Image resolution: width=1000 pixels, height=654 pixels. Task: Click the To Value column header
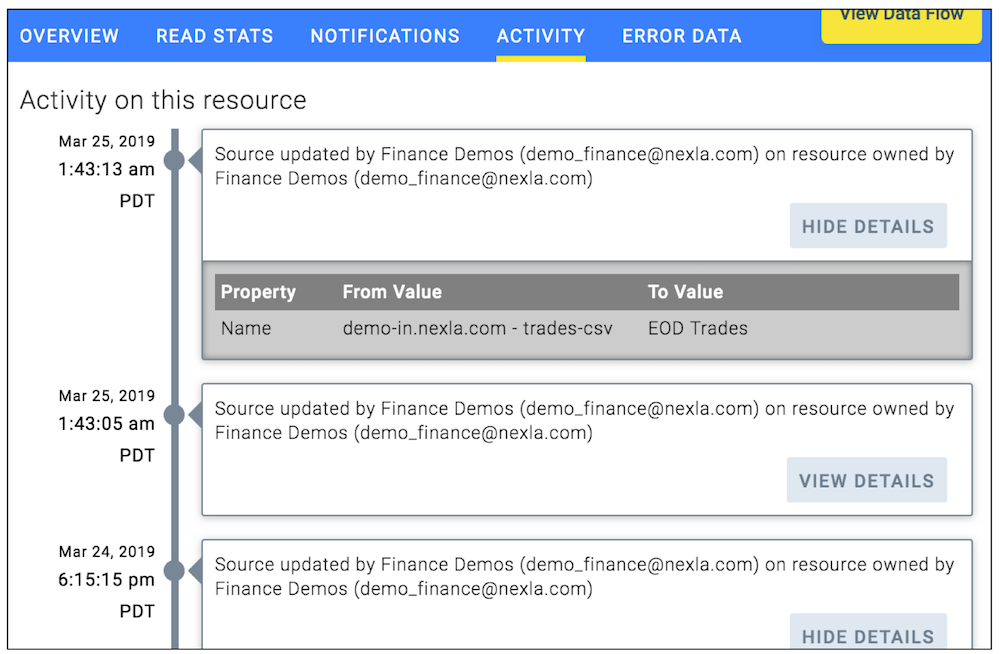point(686,292)
